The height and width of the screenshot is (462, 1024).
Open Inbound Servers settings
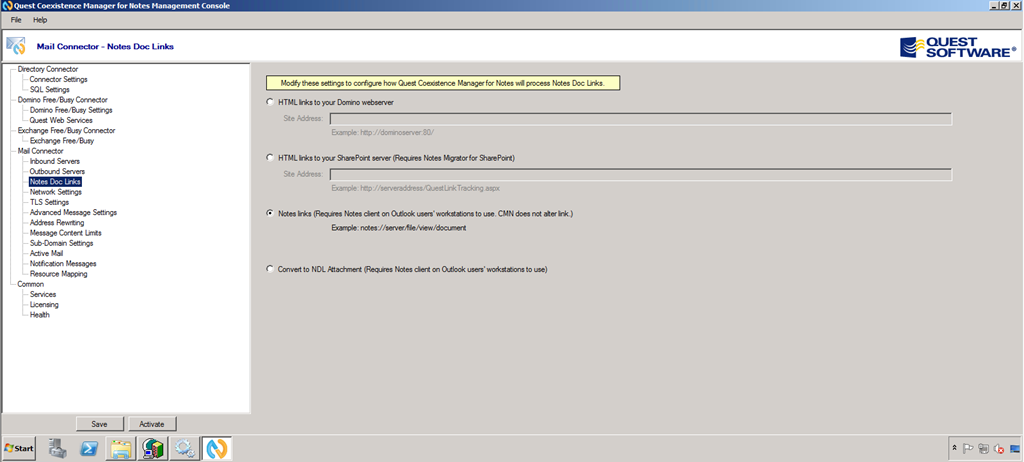tap(55, 161)
